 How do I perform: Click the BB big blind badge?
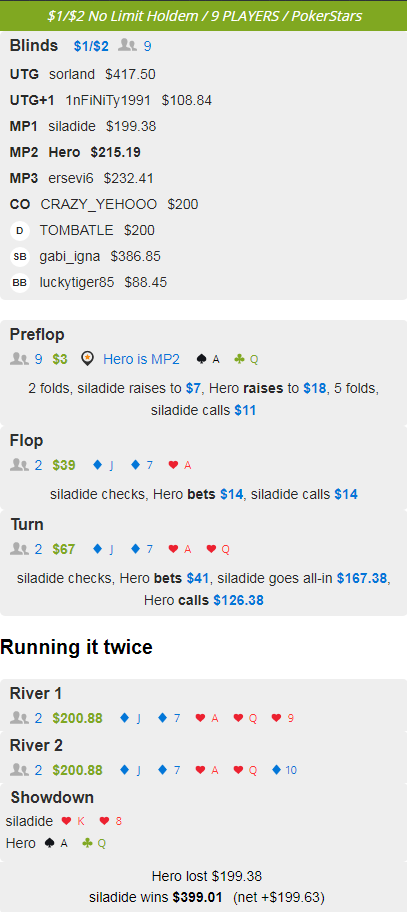pos(20,283)
